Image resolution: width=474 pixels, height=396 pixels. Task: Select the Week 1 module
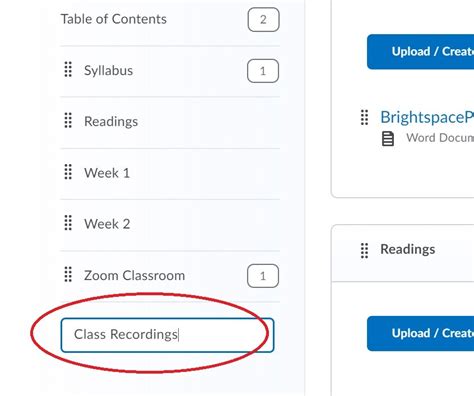tap(107, 173)
